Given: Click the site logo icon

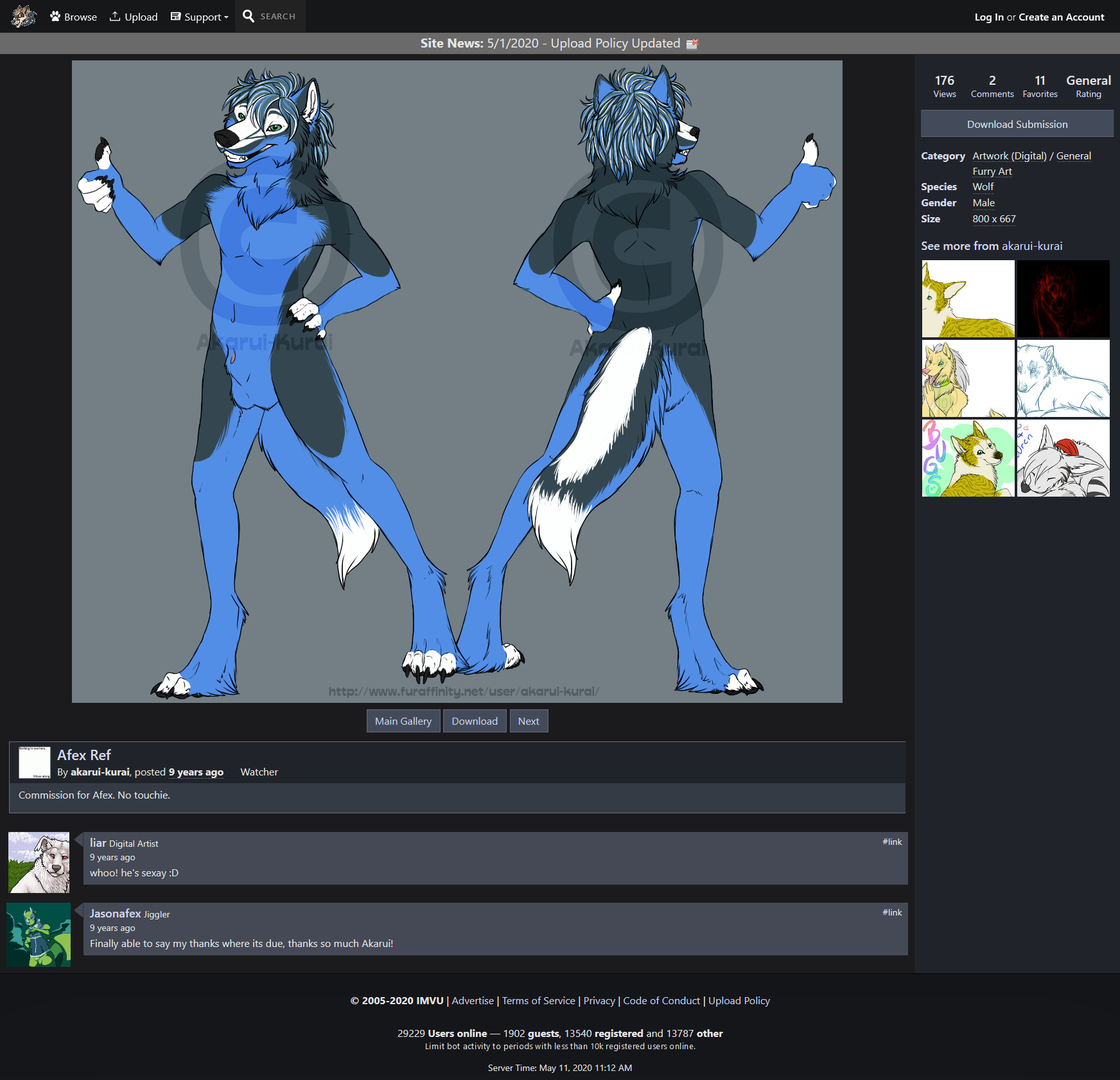Looking at the screenshot, I should click(x=24, y=16).
